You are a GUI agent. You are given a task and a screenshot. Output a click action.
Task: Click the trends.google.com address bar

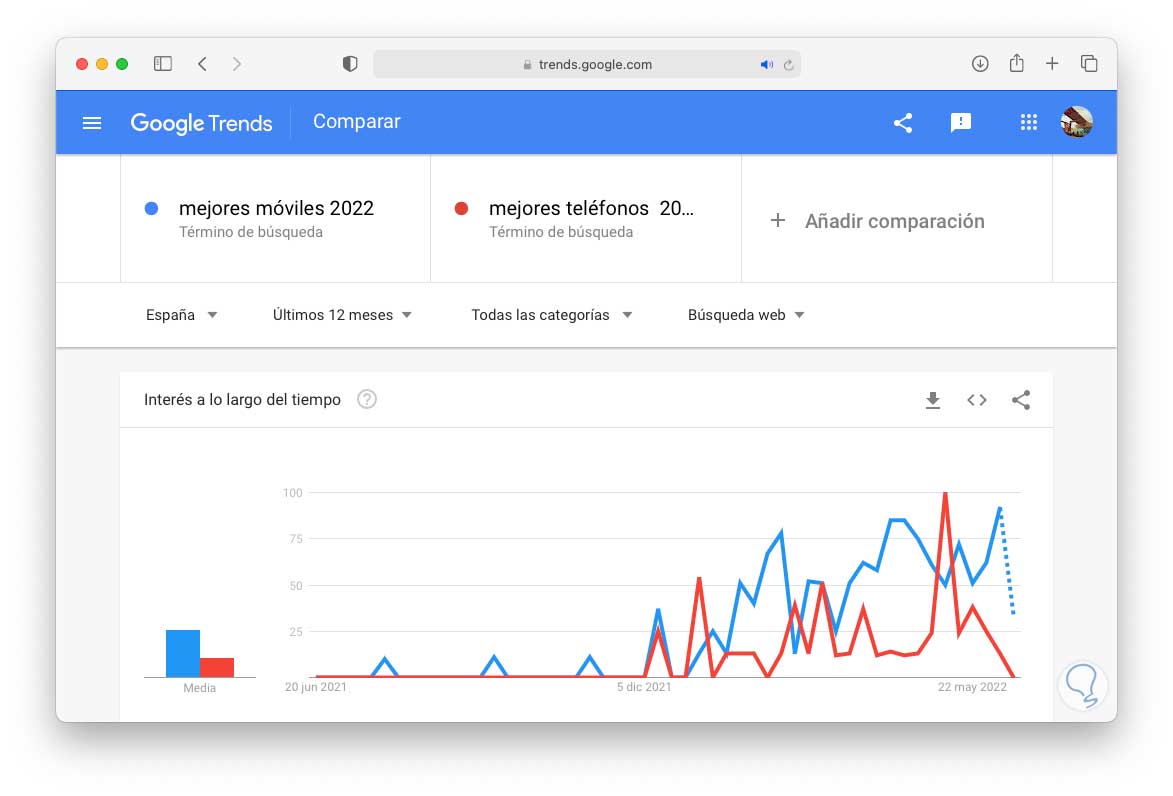point(594,64)
